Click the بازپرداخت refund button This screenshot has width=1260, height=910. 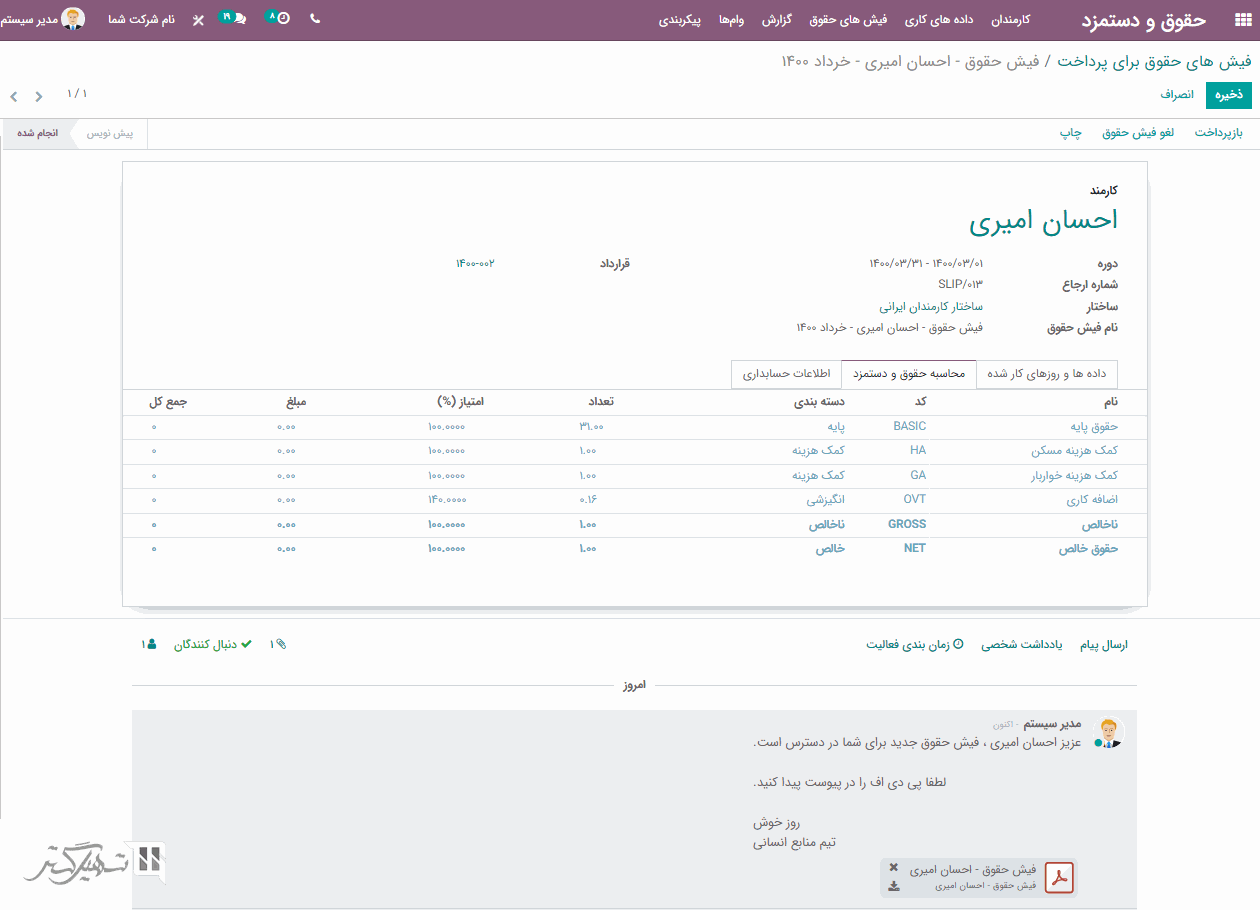point(1218,133)
